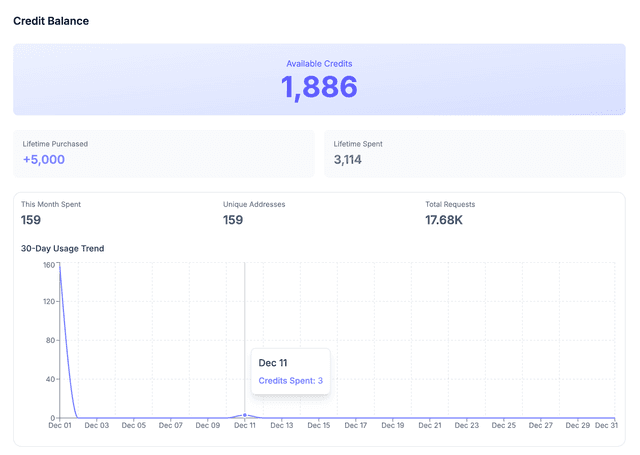Image resolution: width=640 pixels, height=455 pixels.
Task: Click the Dec 03 x-axis label
Action: tap(97, 425)
